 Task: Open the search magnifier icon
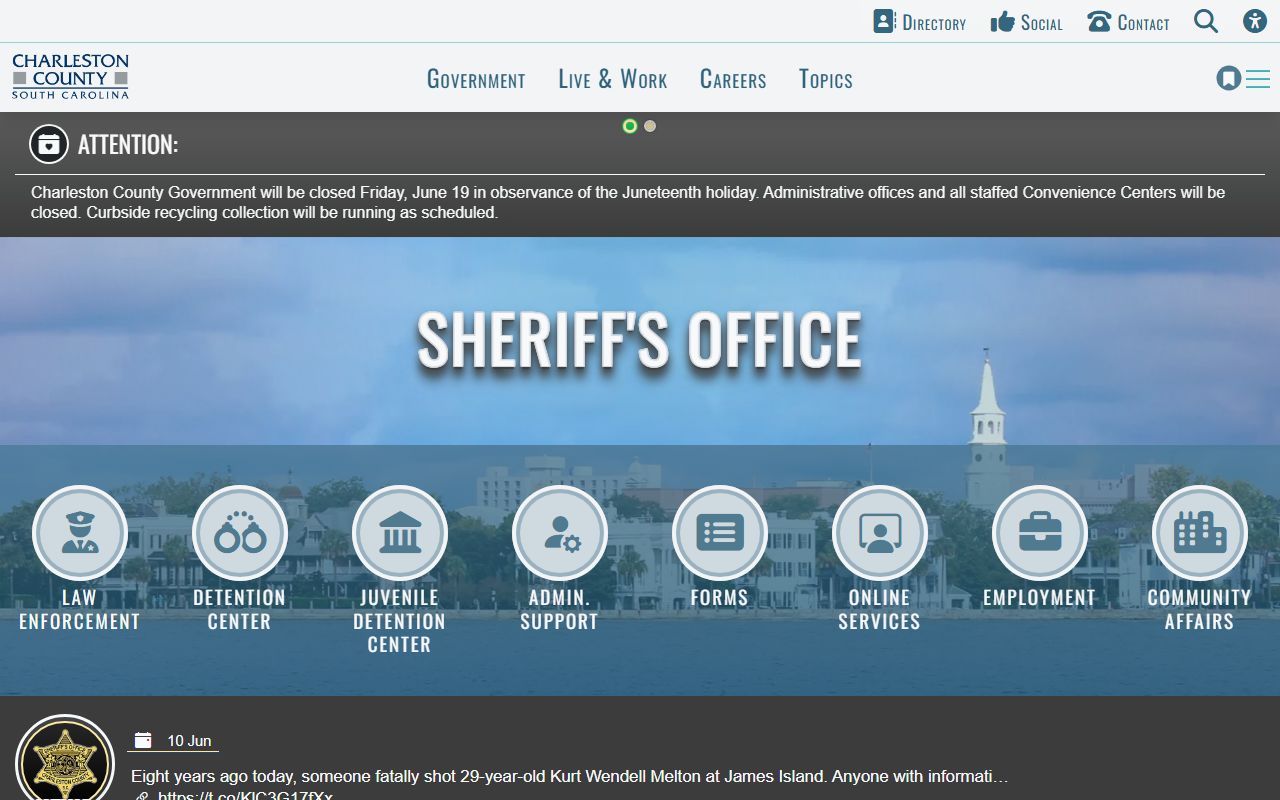[1206, 21]
